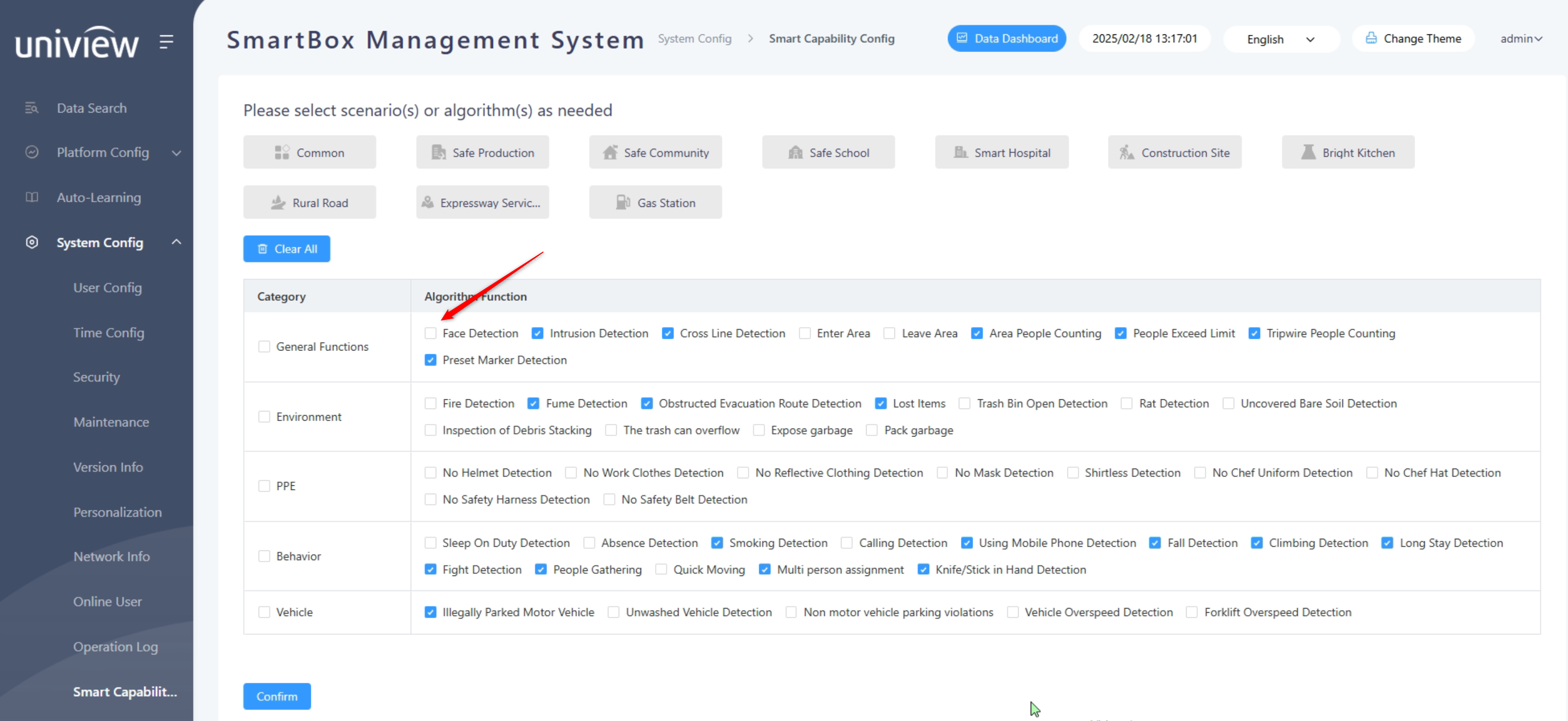Open the Data Dashboard
1568x721 pixels.
coord(1006,38)
